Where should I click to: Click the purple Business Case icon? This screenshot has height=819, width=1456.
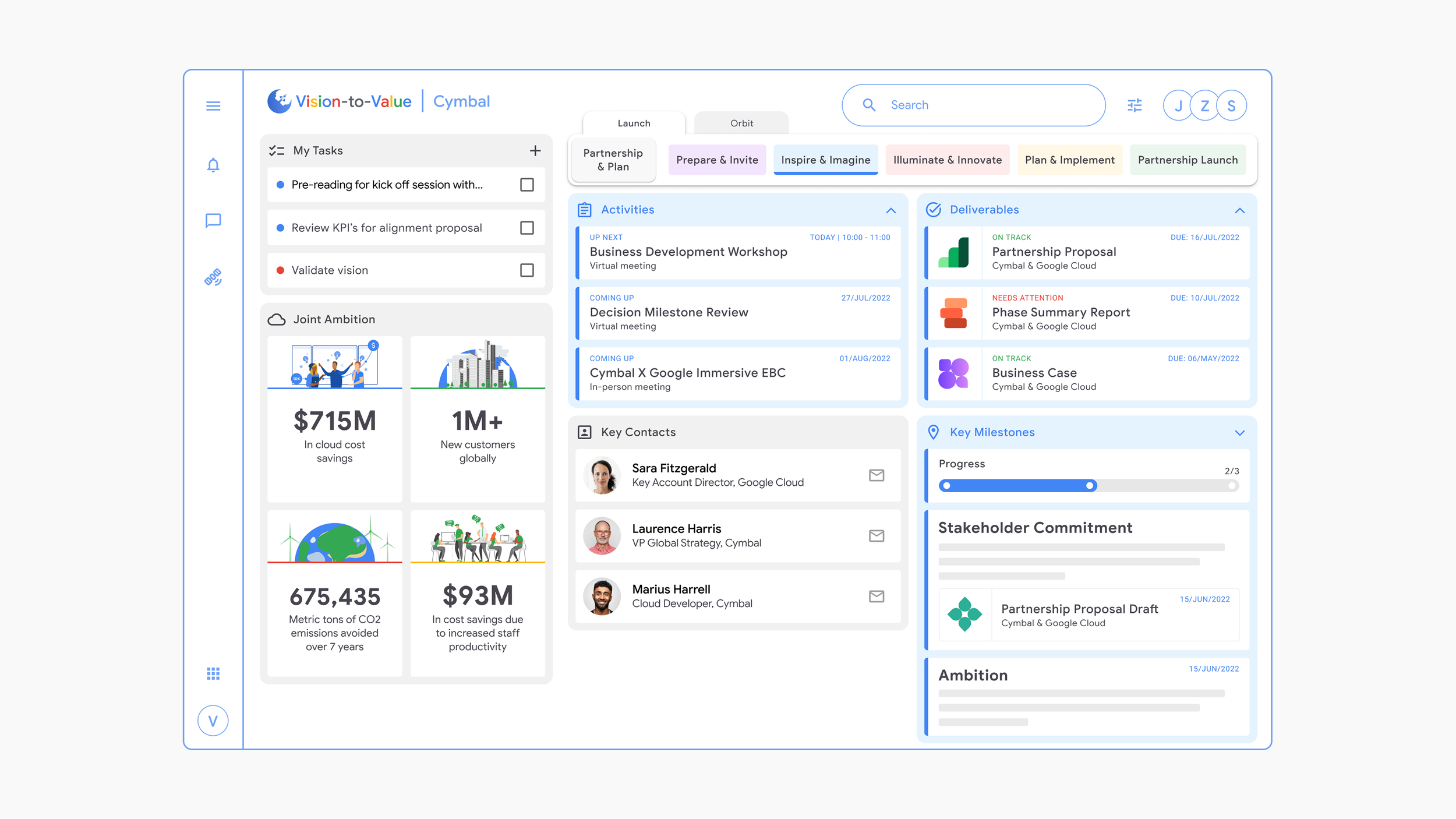click(x=954, y=373)
